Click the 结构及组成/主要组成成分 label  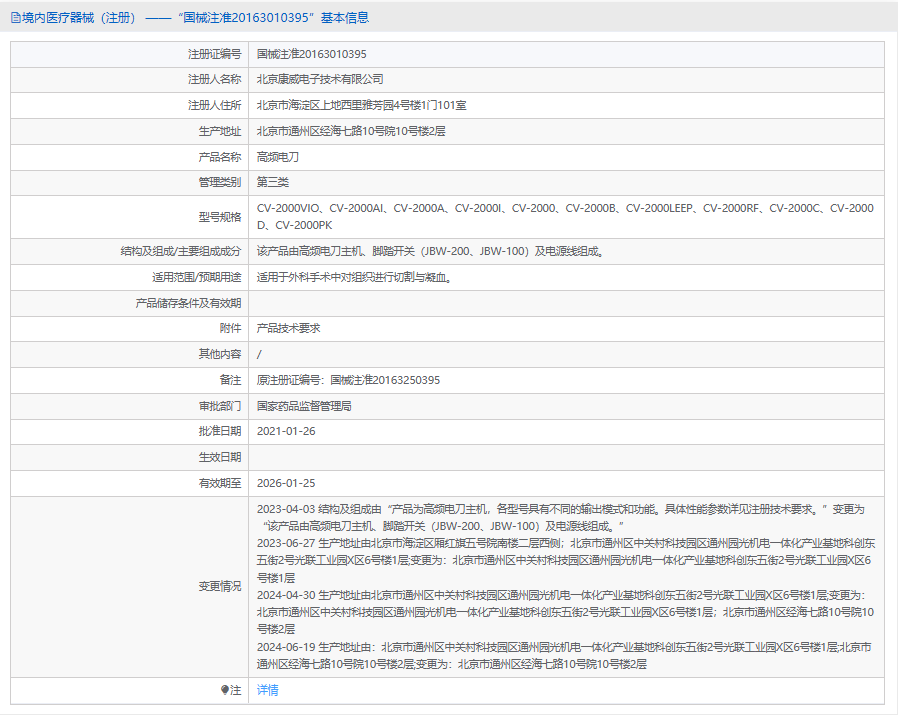(181, 252)
